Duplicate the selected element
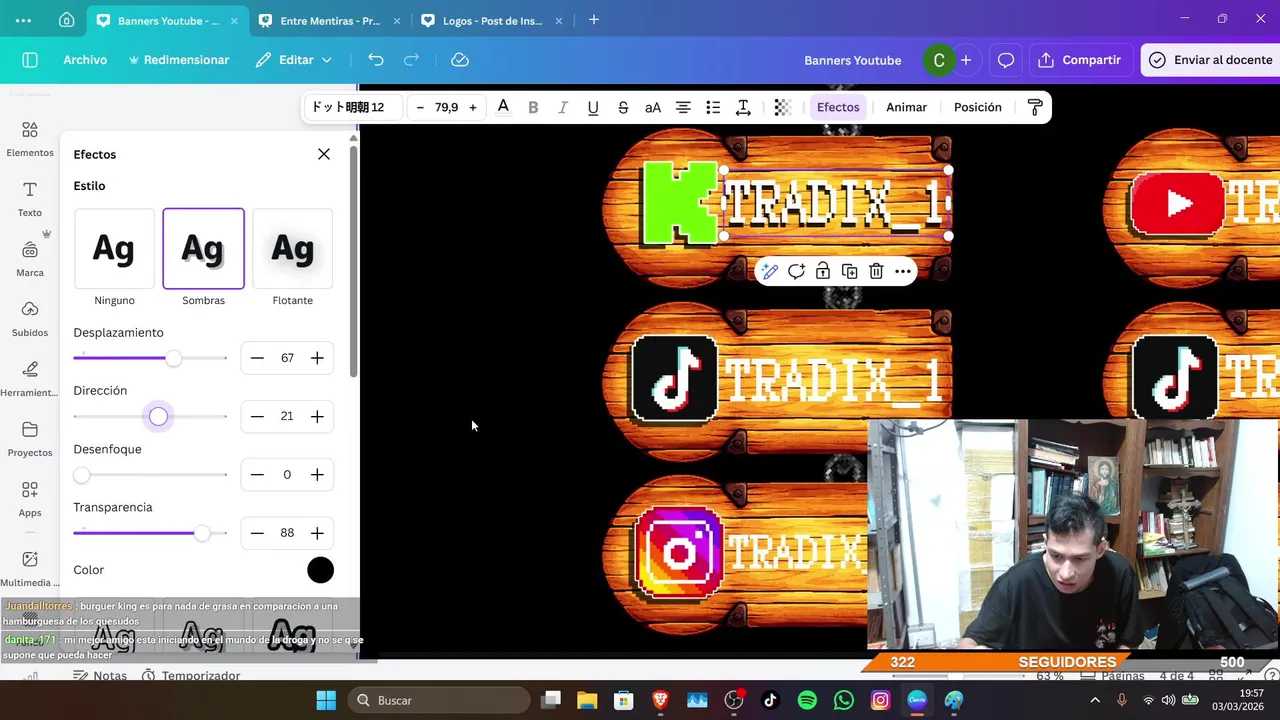The width and height of the screenshot is (1280, 720). (x=850, y=271)
